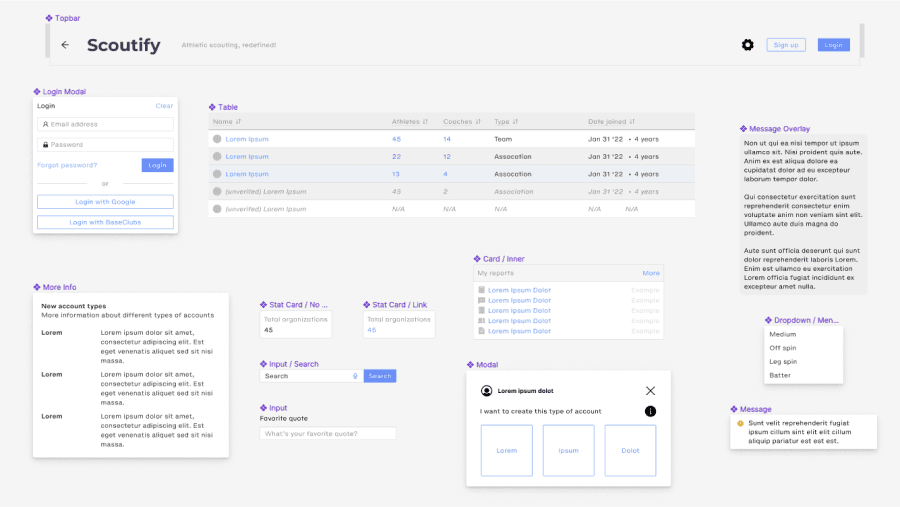The width and height of the screenshot is (900, 507).
Task: Click the user avatar icon in the modal
Action: coord(487,391)
